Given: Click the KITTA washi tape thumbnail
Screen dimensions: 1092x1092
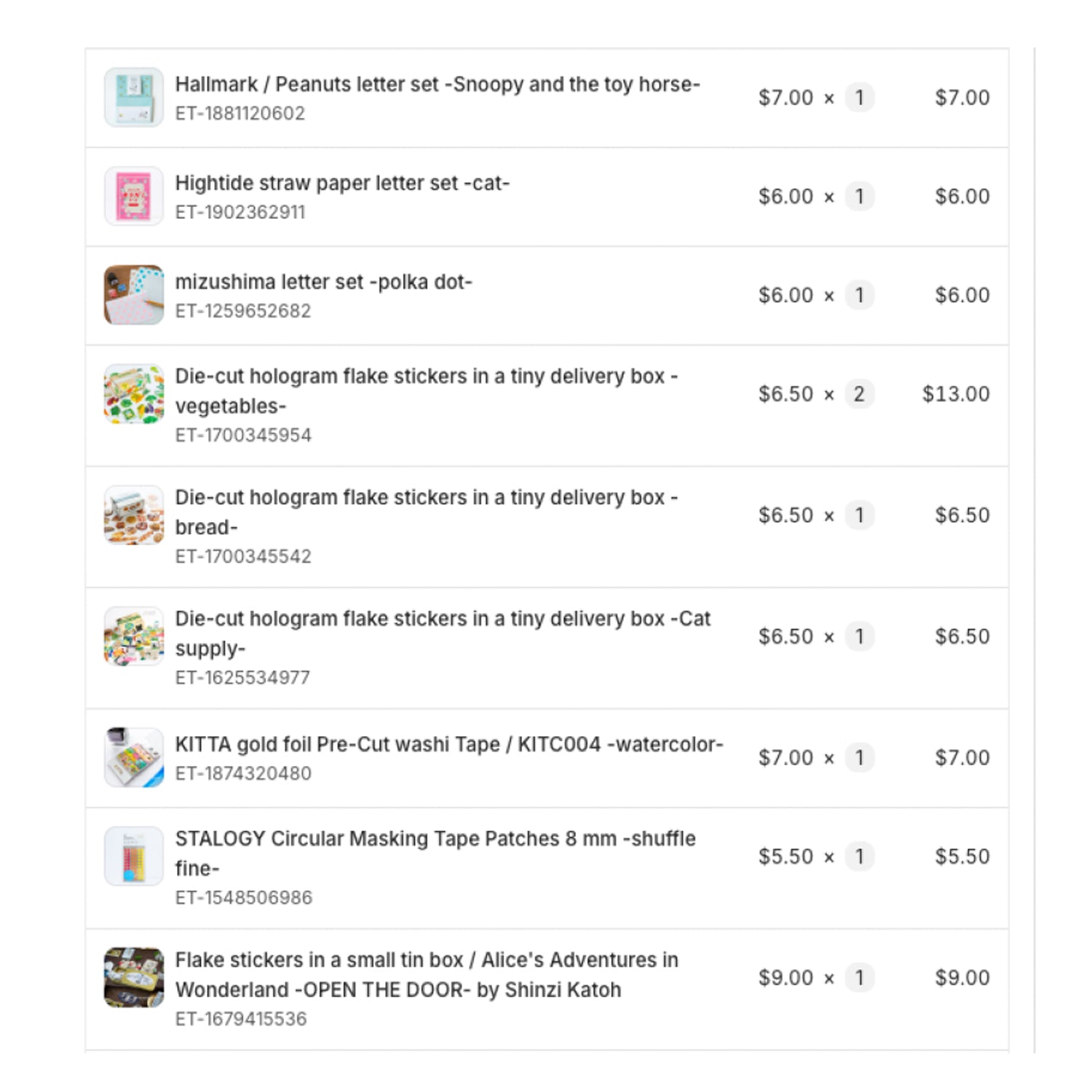Looking at the screenshot, I should [x=134, y=757].
